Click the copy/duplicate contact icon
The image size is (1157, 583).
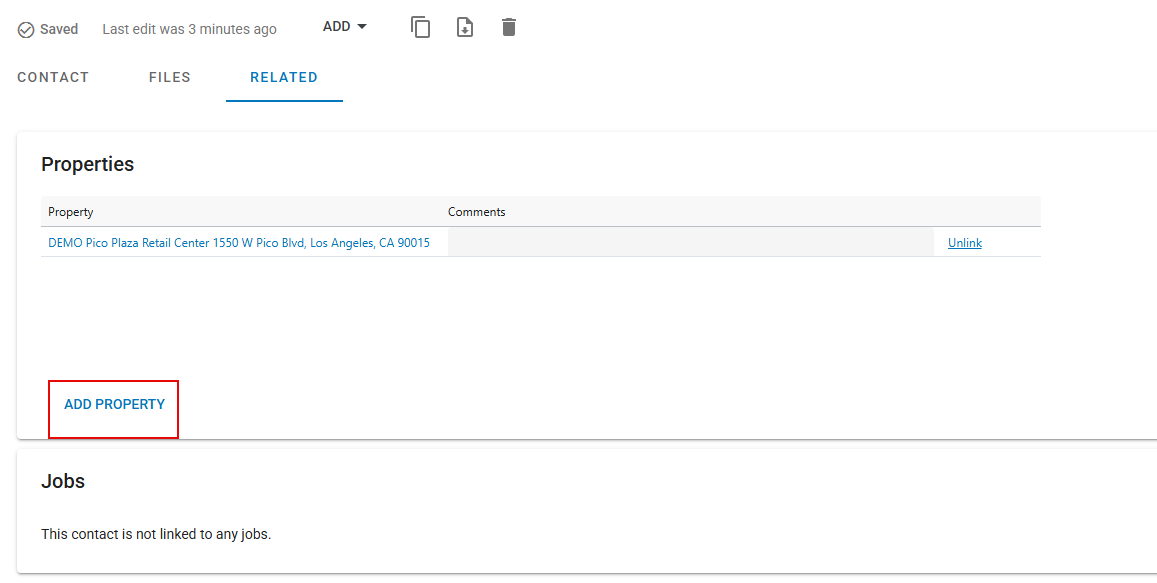421,27
